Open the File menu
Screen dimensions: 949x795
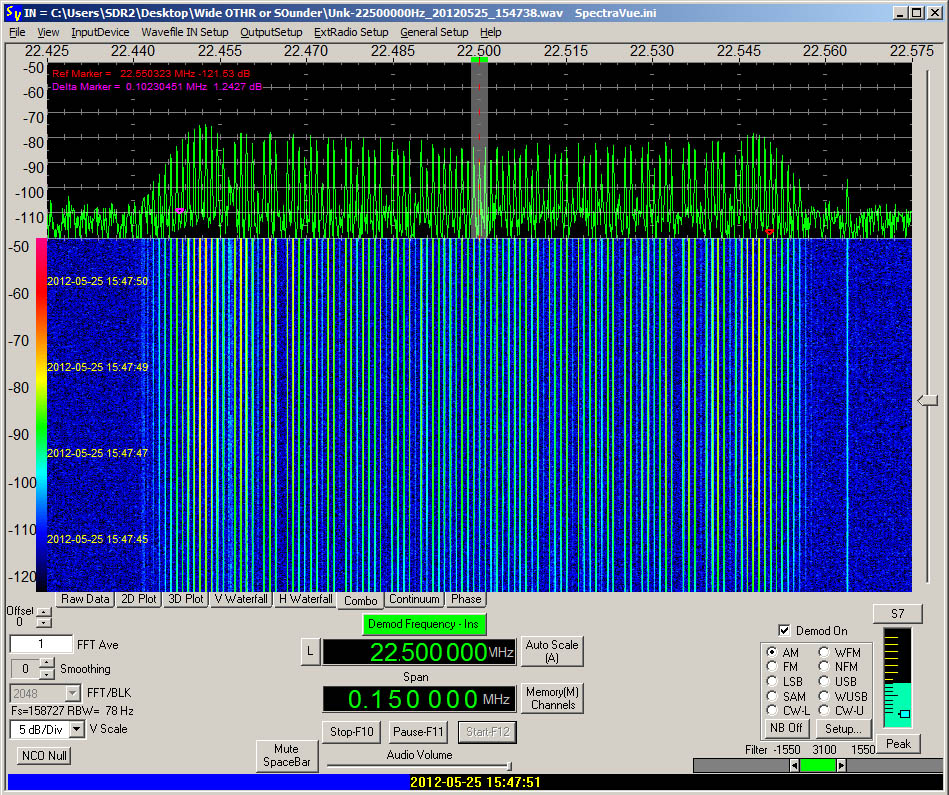coord(17,32)
